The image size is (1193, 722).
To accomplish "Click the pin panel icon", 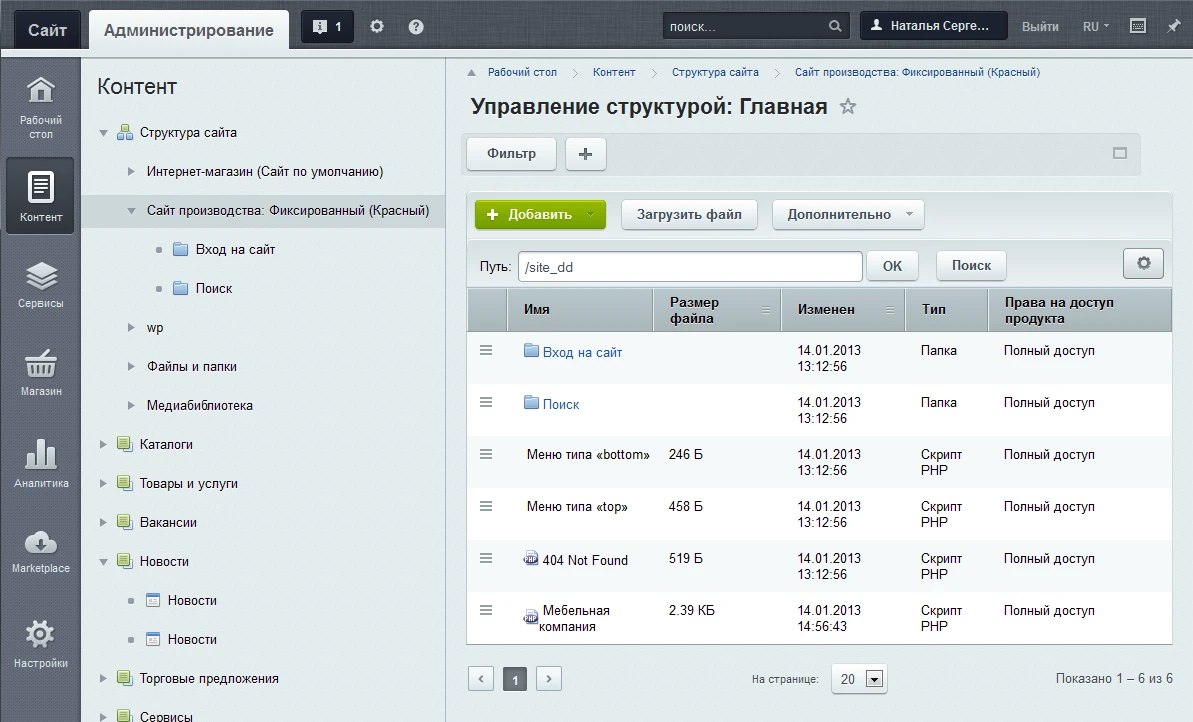I will tap(1173, 26).
